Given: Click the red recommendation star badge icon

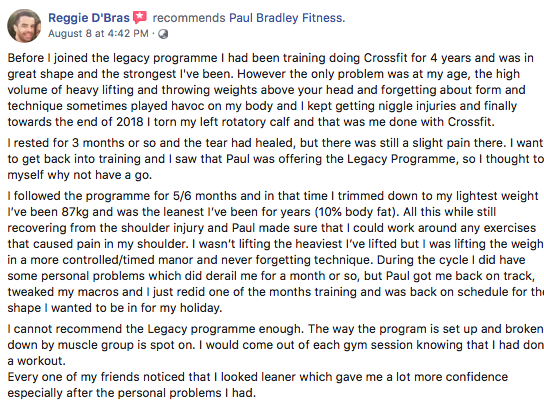Looking at the screenshot, I should (x=140, y=17).
